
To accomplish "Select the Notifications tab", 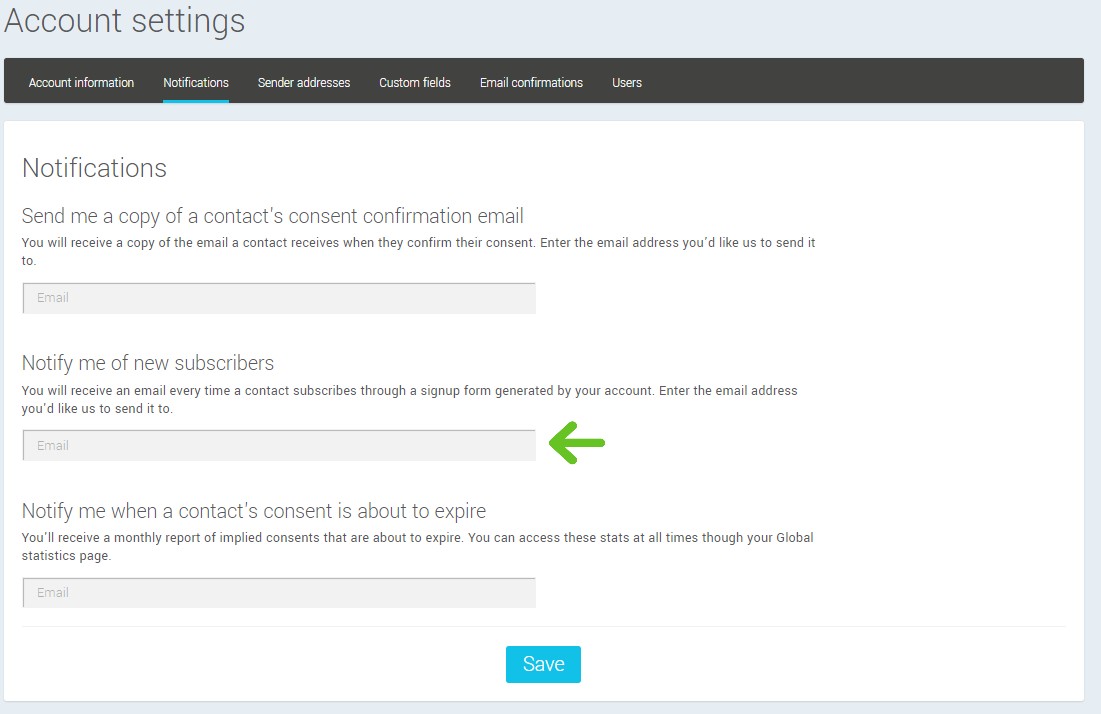I will pos(196,83).
